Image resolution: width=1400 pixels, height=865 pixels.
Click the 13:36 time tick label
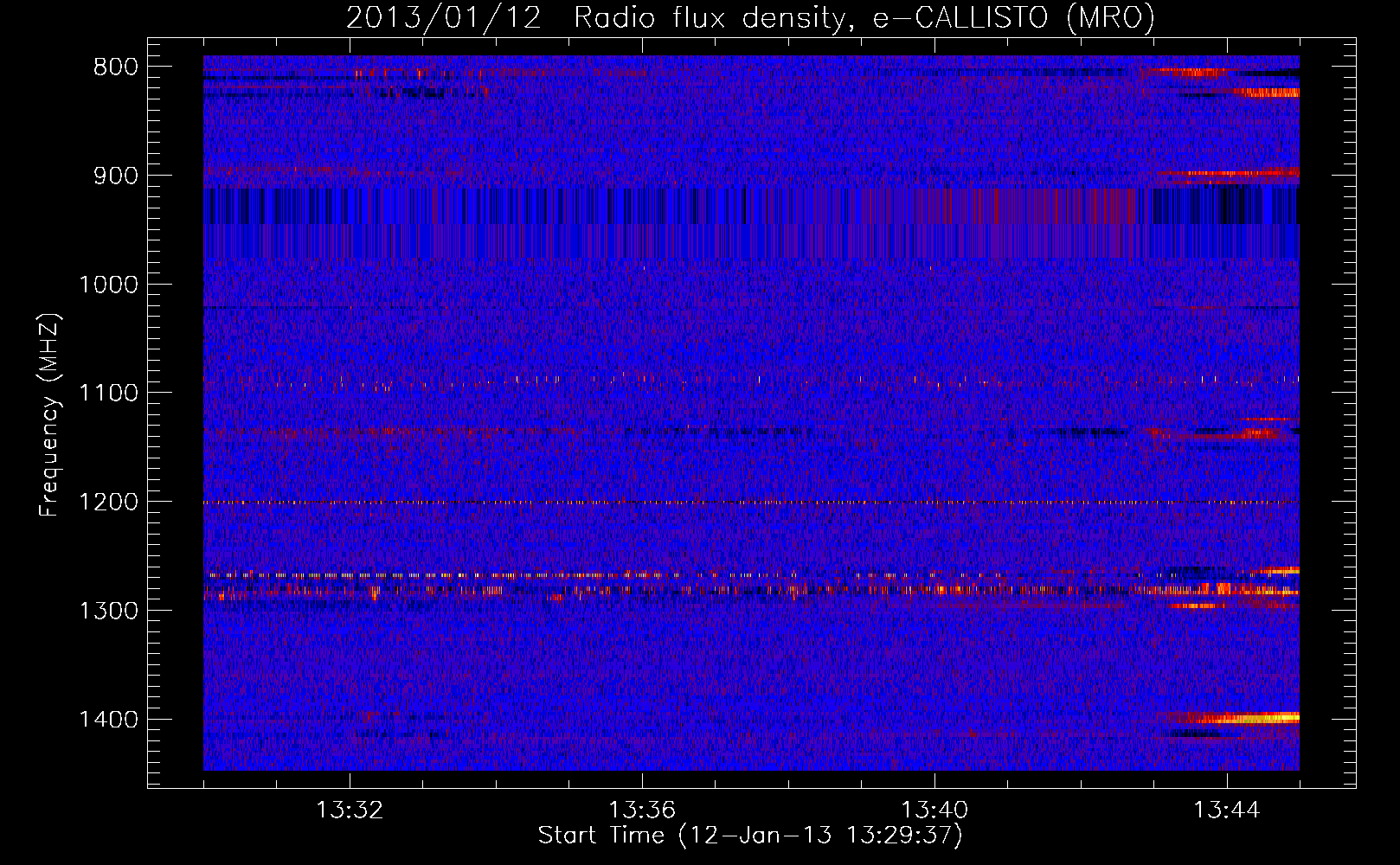[x=642, y=811]
